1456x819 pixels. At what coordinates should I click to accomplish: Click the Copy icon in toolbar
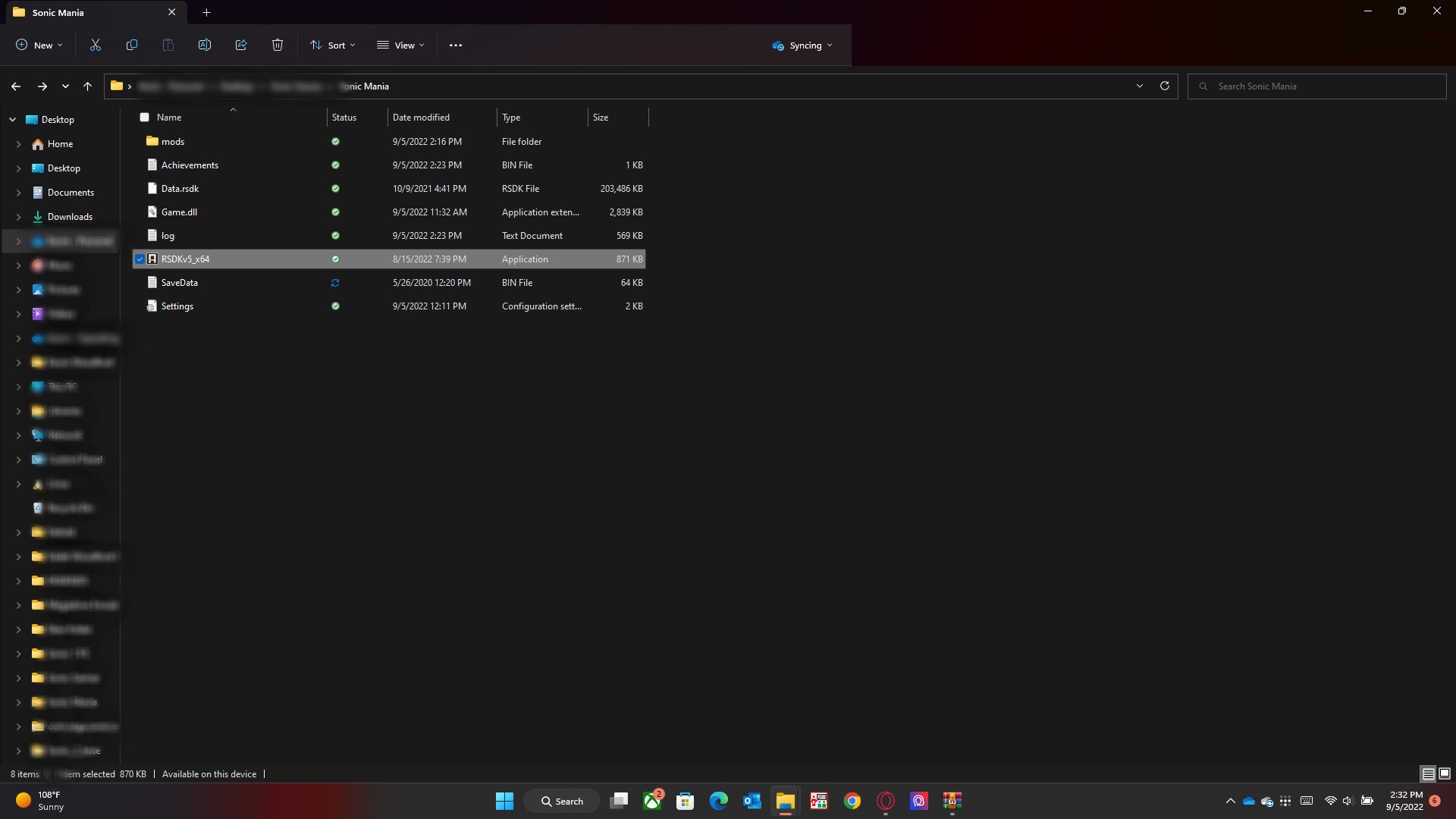click(132, 45)
